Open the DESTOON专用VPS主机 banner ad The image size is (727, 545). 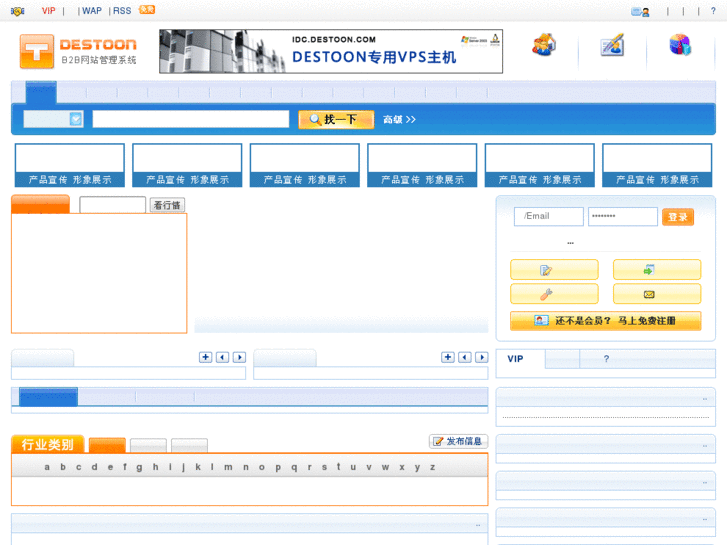[331, 51]
